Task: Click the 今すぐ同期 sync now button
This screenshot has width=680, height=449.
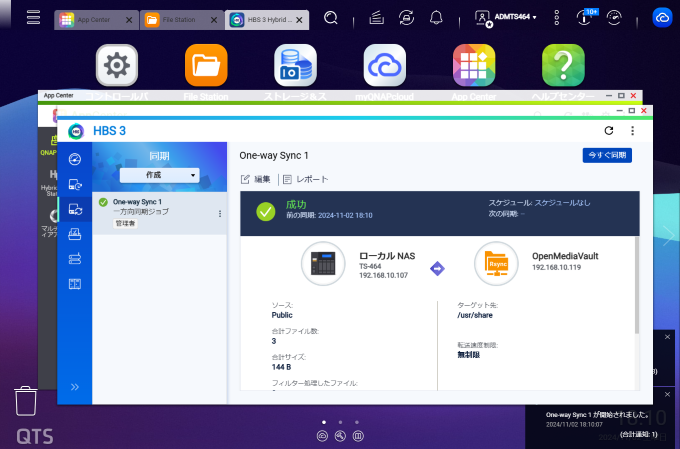Action: pos(607,155)
